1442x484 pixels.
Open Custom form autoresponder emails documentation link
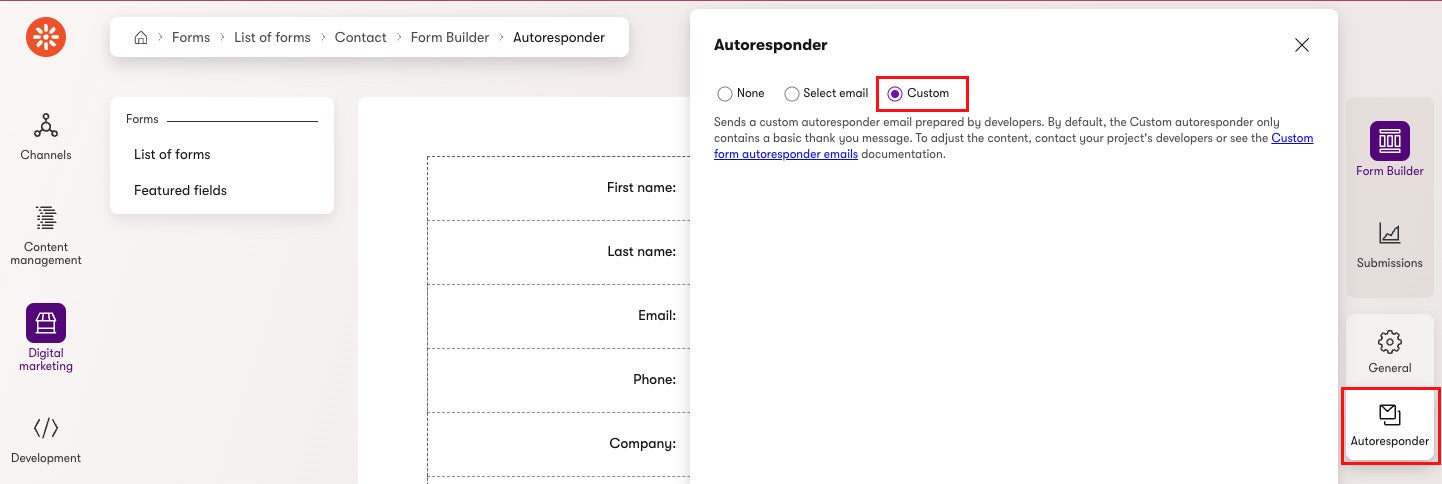click(786, 154)
